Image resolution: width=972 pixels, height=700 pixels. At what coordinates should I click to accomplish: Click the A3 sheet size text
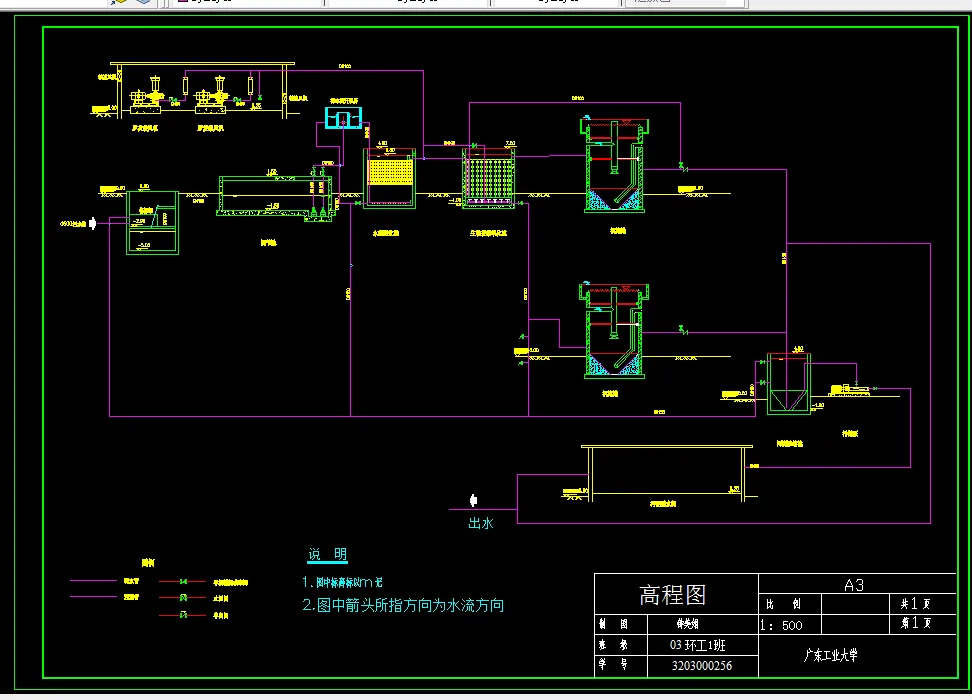pyautogui.click(x=854, y=585)
